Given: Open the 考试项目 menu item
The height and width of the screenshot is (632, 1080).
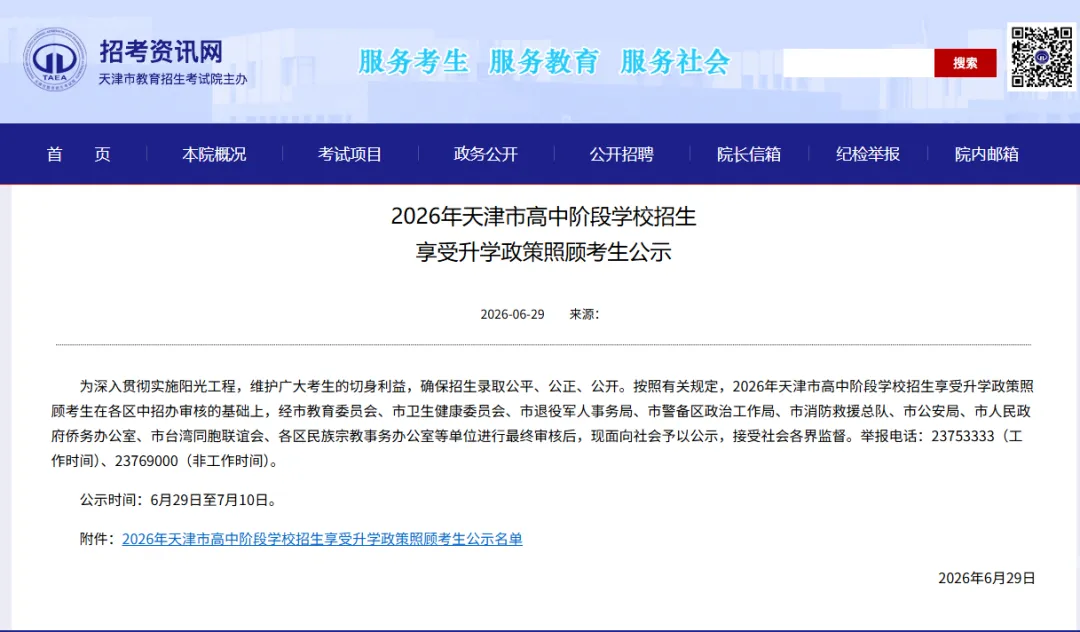Looking at the screenshot, I should (350, 154).
